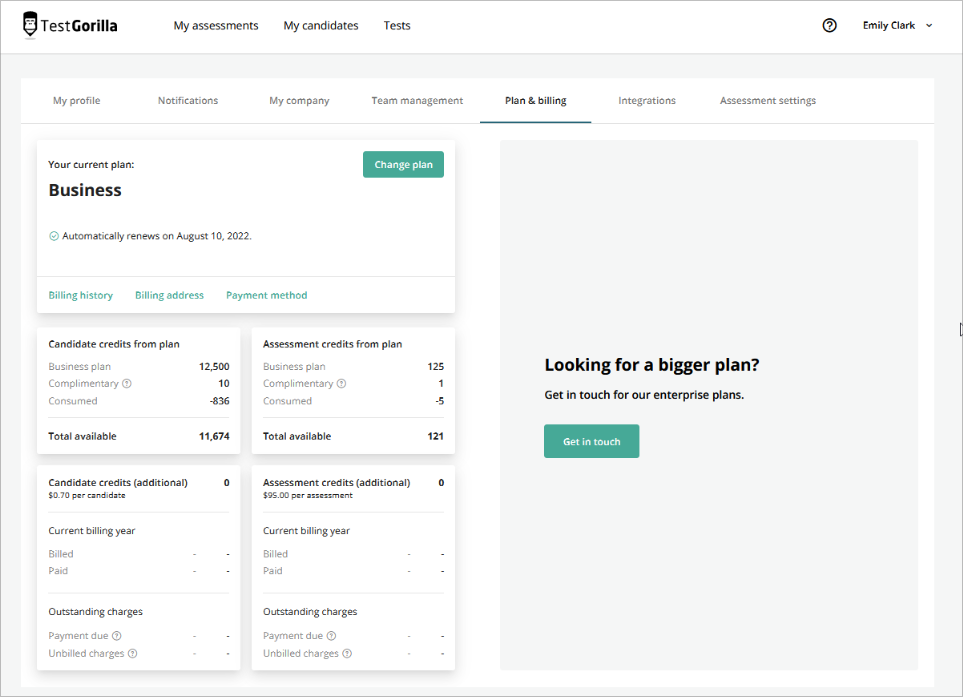963x697 pixels.
Task: Click the Change plan button
Action: tap(404, 165)
